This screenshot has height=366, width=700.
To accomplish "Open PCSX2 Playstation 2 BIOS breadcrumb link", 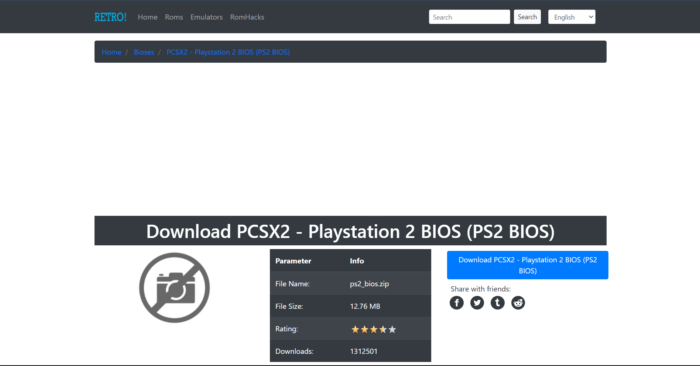I will [228, 52].
